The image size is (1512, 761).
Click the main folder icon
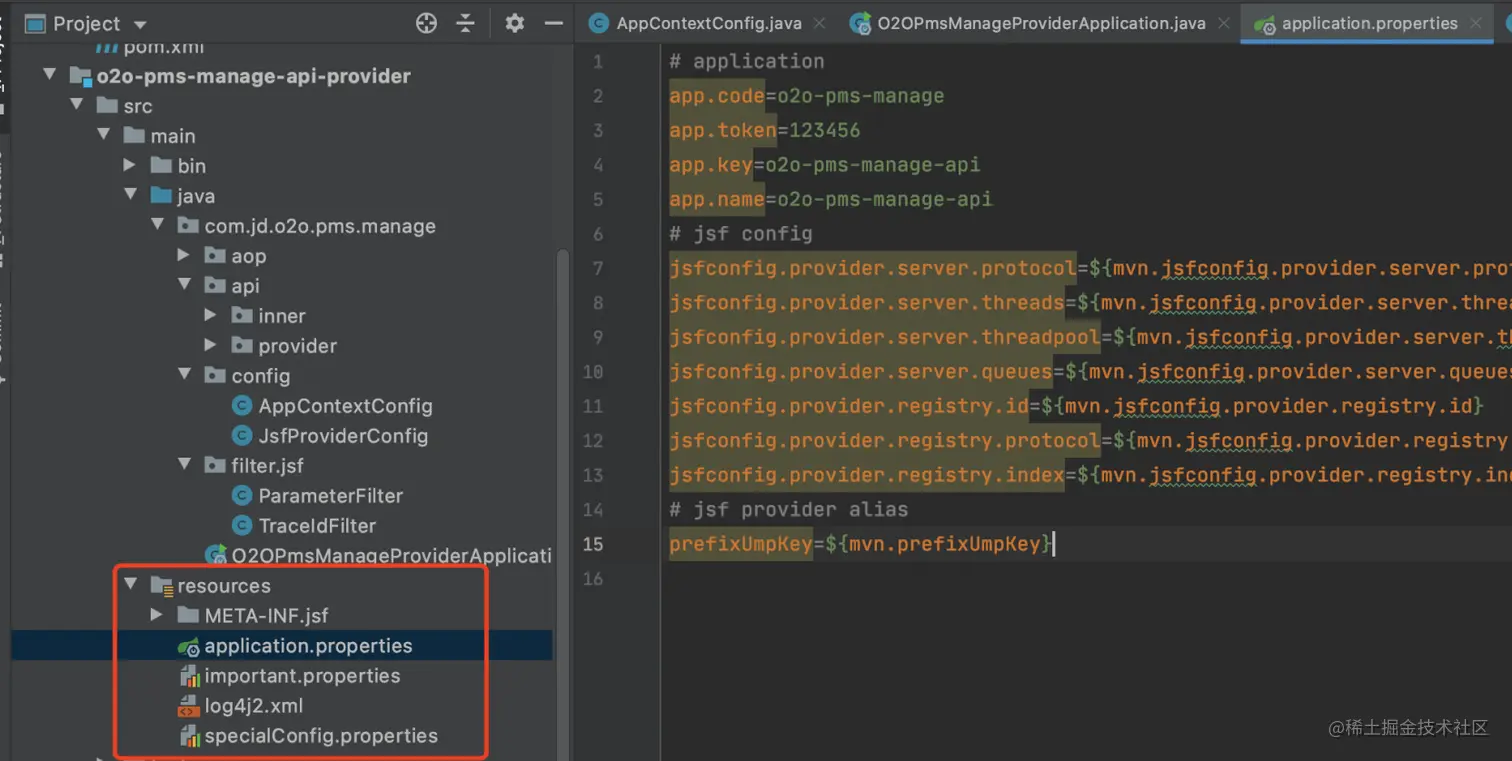coord(134,136)
